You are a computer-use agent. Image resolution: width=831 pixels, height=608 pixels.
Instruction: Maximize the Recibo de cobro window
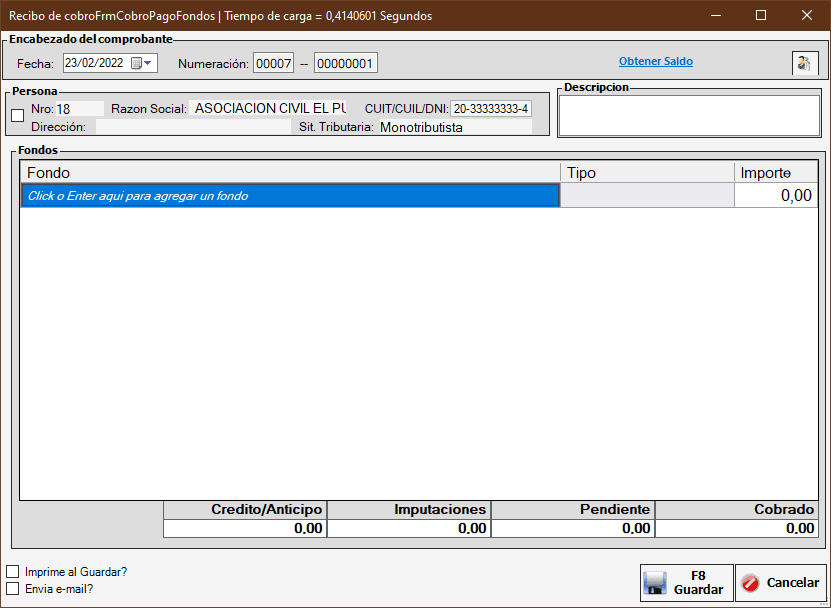click(761, 15)
